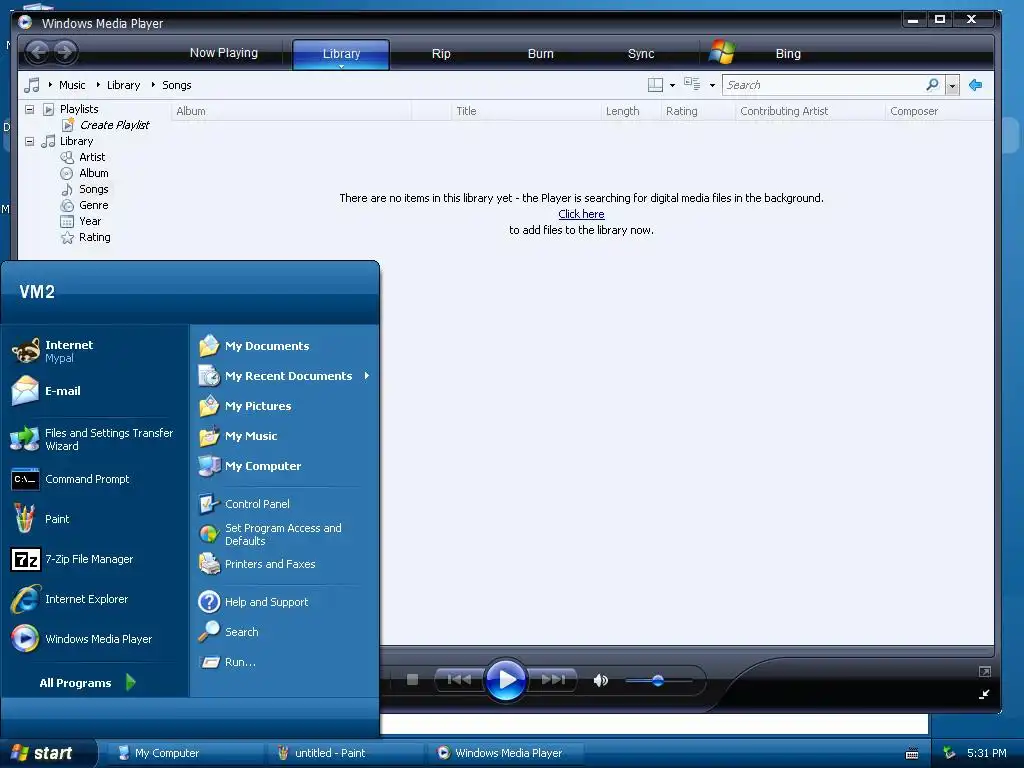Expand the Library breadcrumb arrow

point(98,84)
